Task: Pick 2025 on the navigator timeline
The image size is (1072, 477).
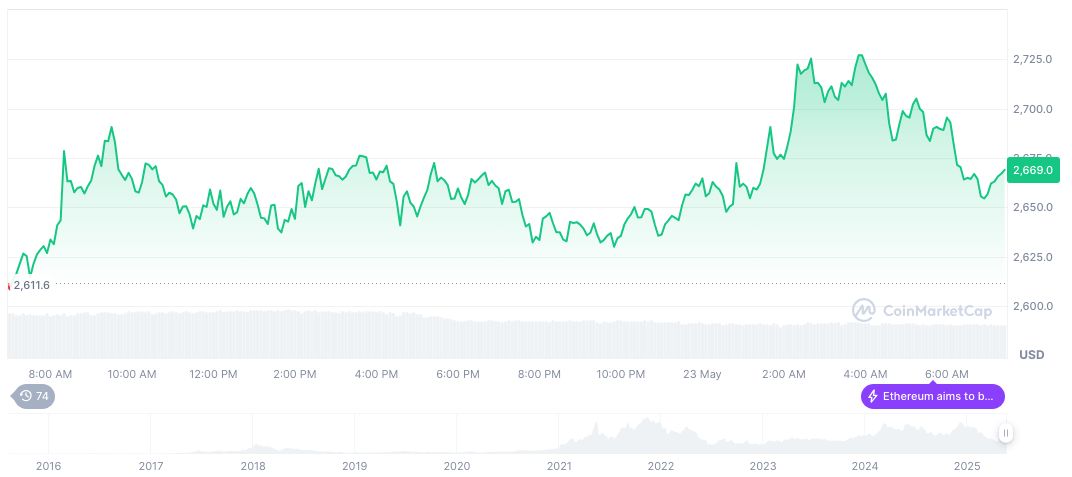Action: (967, 466)
